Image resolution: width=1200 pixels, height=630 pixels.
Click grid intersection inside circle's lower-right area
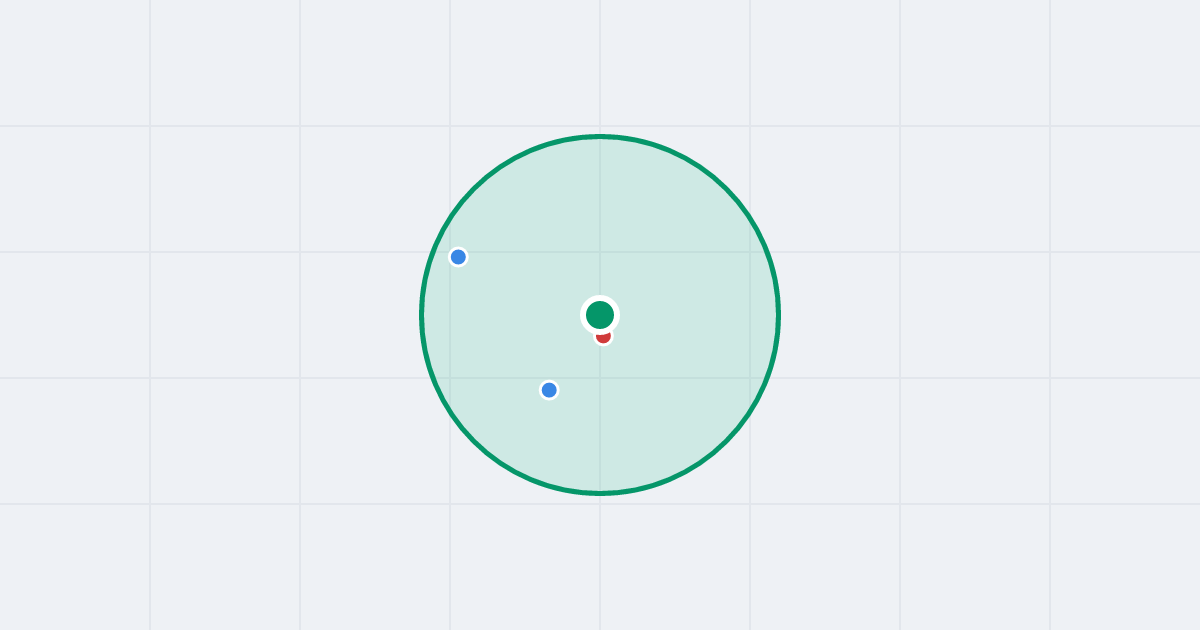click(x=750, y=378)
